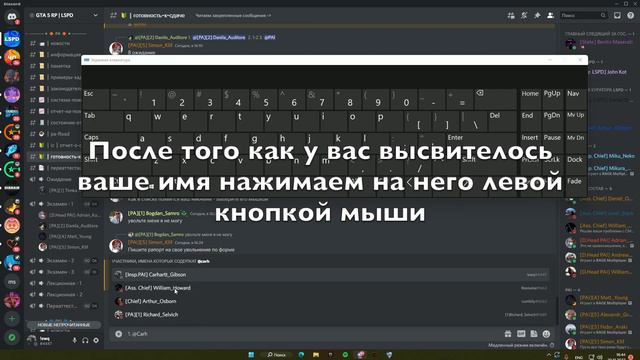Click the Mv Up key on on-screen keyboard
Screen dimensions: 640x360
[x=576, y=121]
